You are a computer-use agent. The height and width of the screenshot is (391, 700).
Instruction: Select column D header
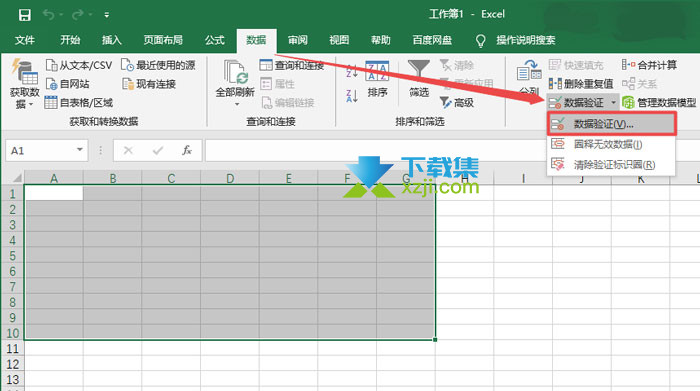[x=230, y=179]
